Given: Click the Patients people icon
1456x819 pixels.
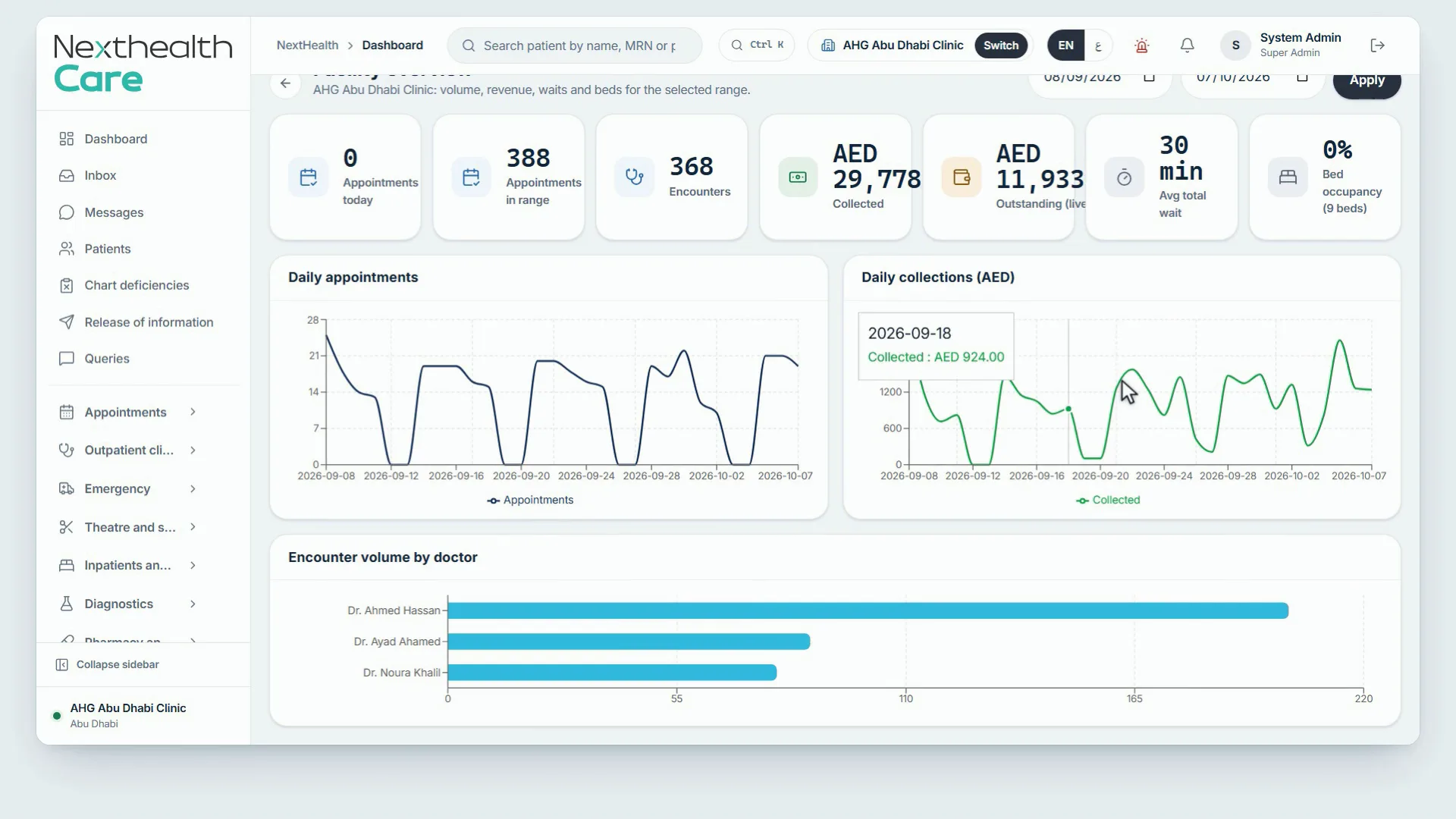Looking at the screenshot, I should pos(67,249).
